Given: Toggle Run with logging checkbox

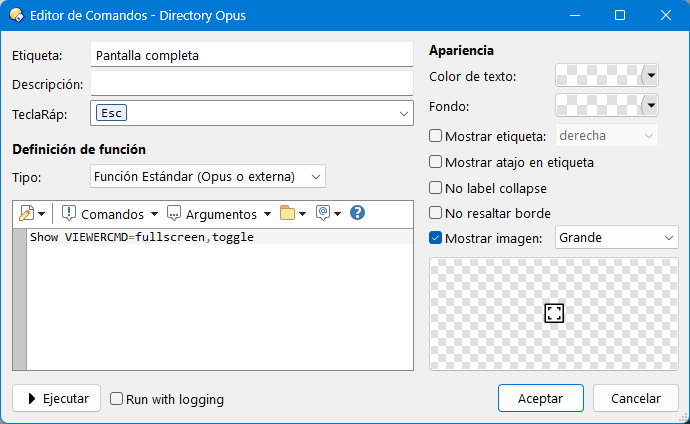Looking at the screenshot, I should click(116, 399).
